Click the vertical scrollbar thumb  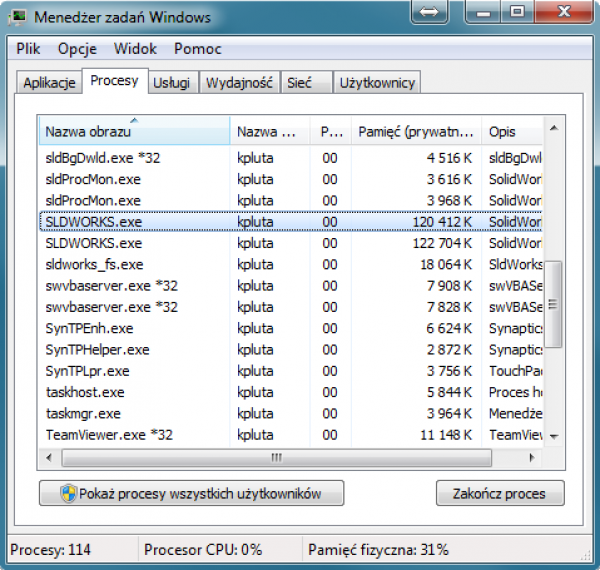[x=553, y=304]
